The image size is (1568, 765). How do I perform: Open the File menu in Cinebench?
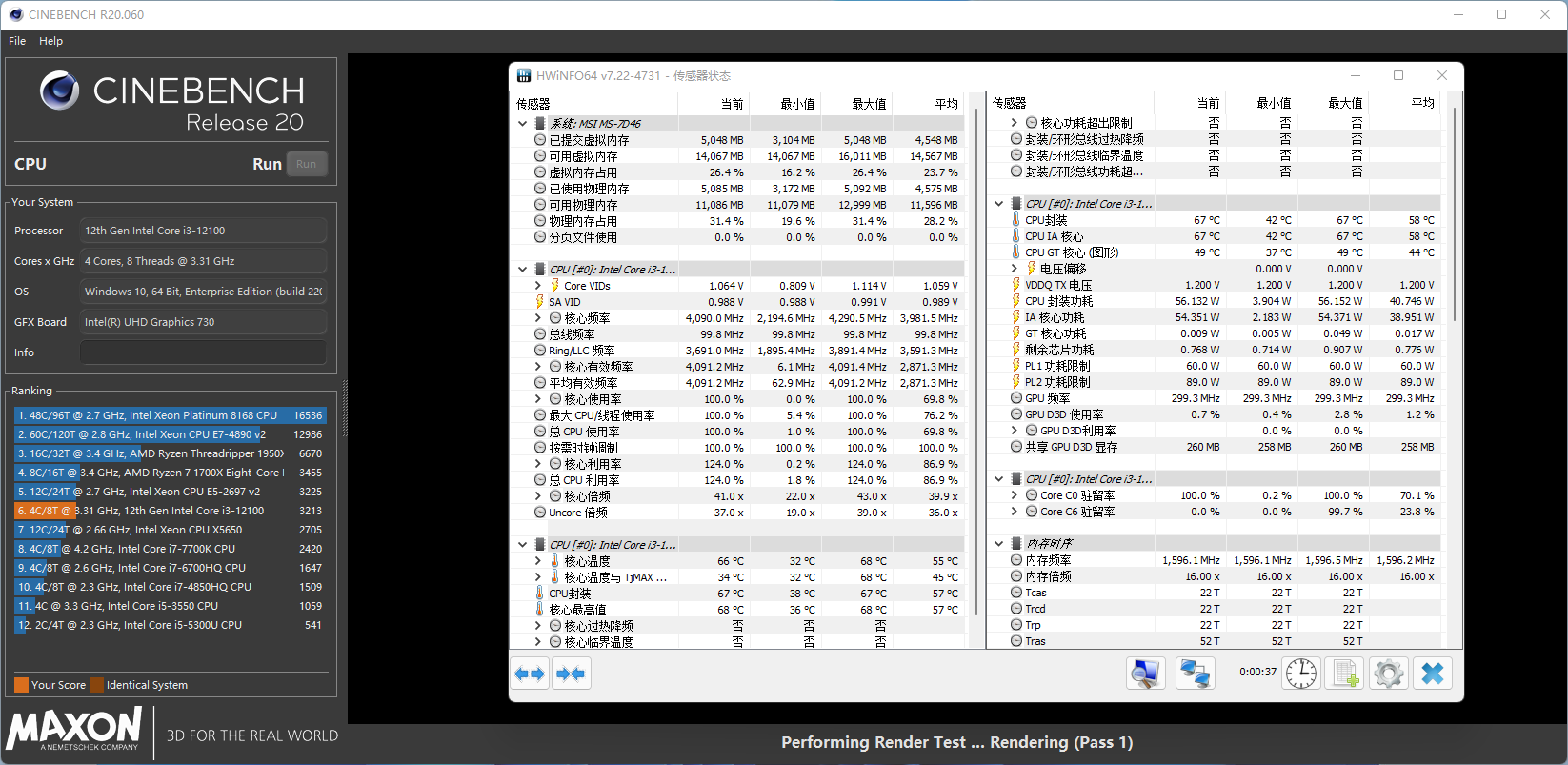[17, 41]
